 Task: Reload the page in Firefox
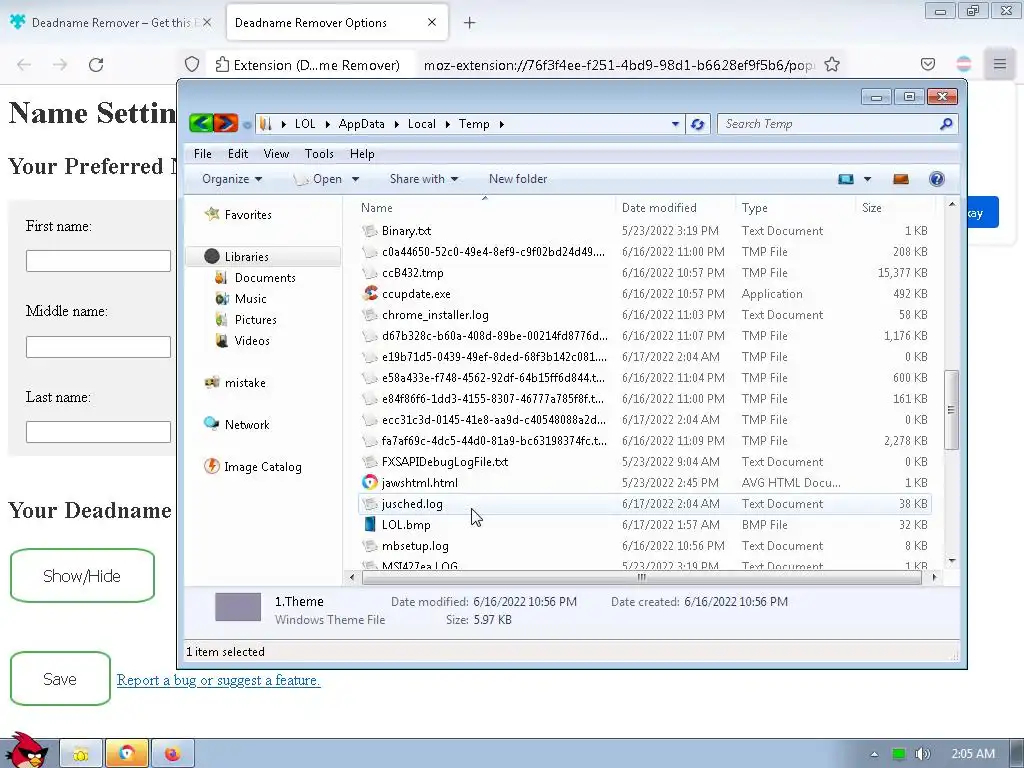click(x=96, y=65)
